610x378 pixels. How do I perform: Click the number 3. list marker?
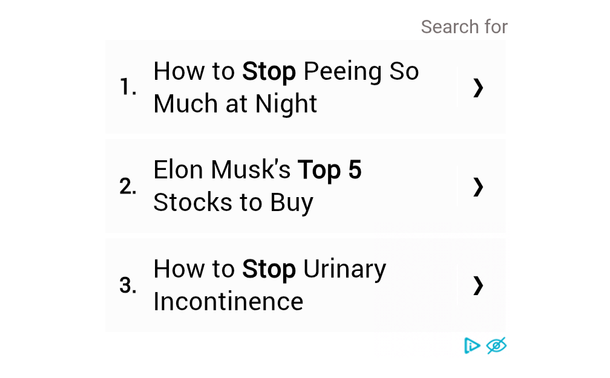pos(128,285)
